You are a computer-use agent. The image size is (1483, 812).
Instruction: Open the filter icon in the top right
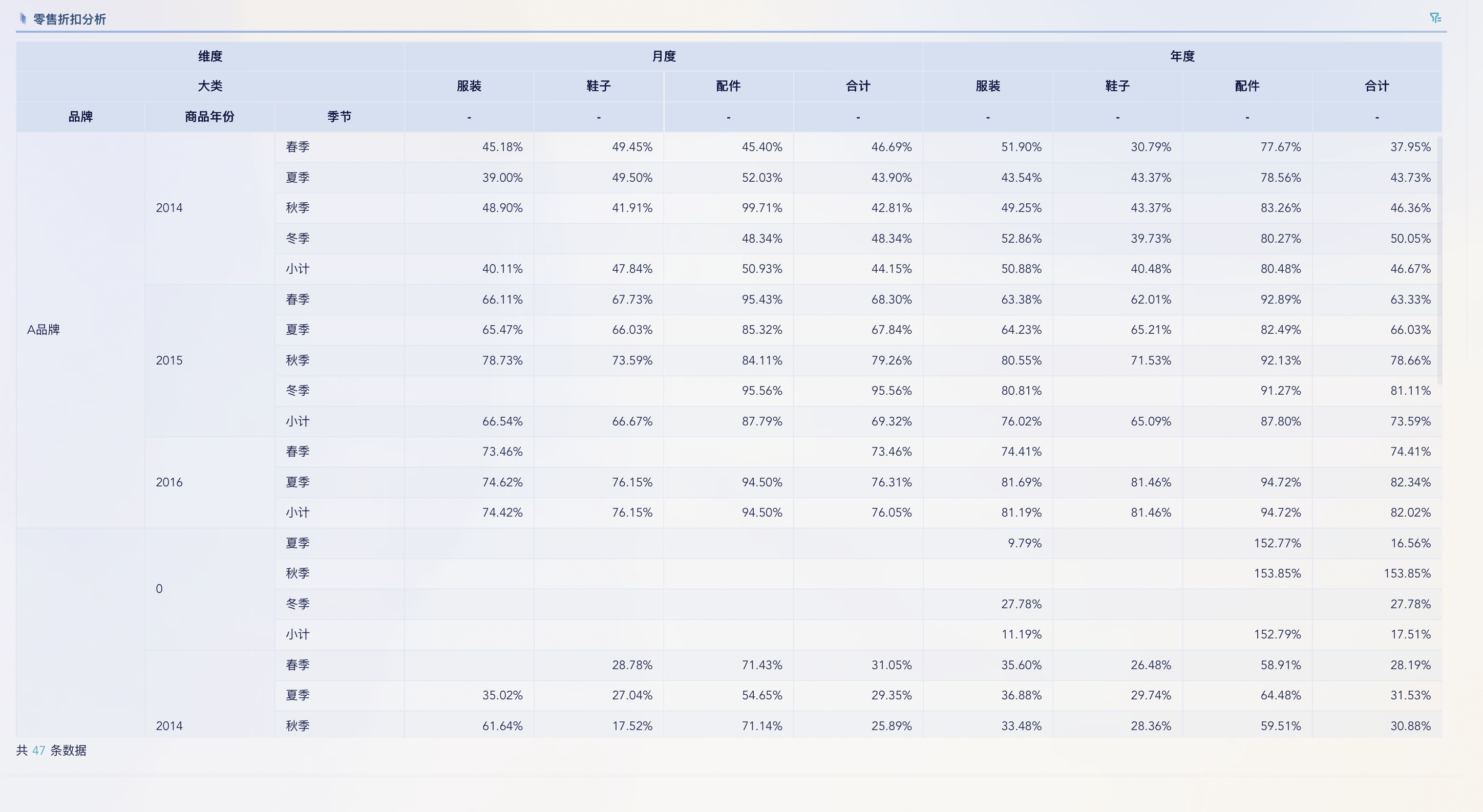(x=1435, y=18)
